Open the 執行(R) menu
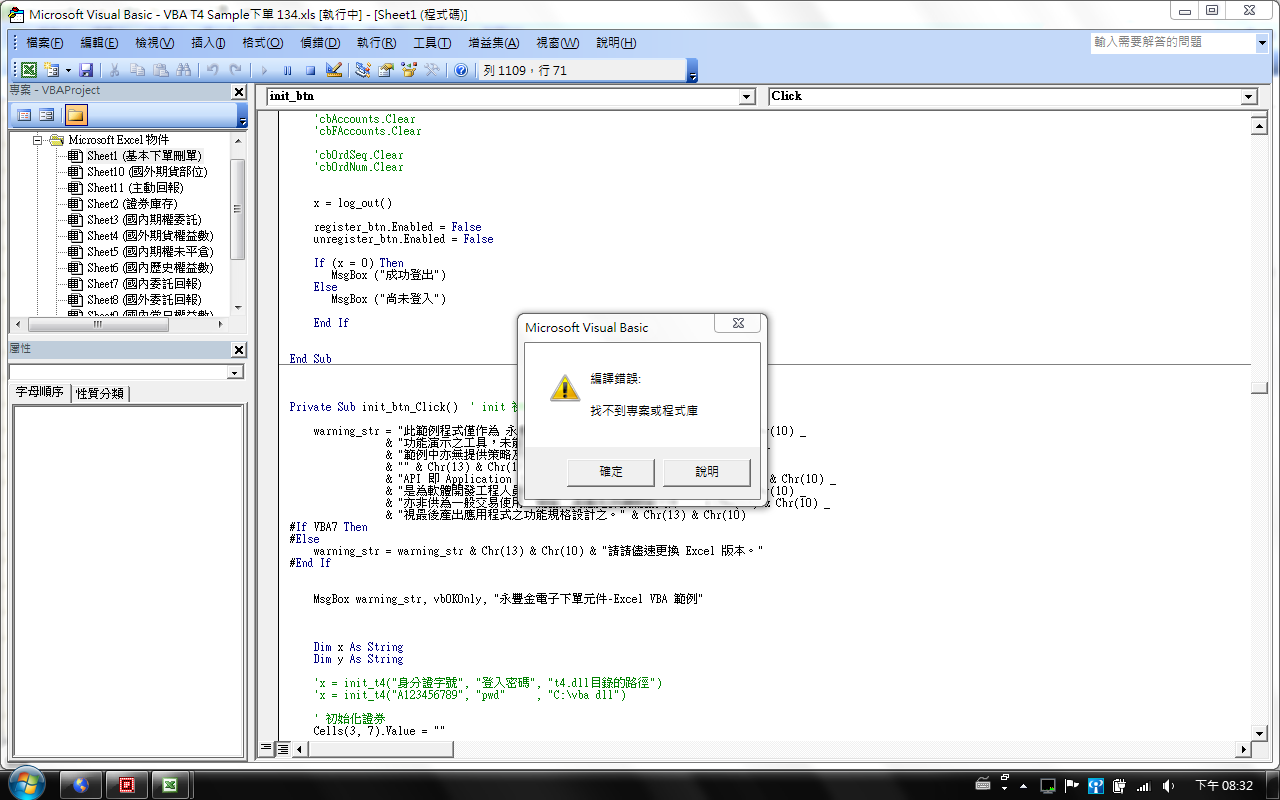This screenshot has width=1280, height=800. (376, 43)
